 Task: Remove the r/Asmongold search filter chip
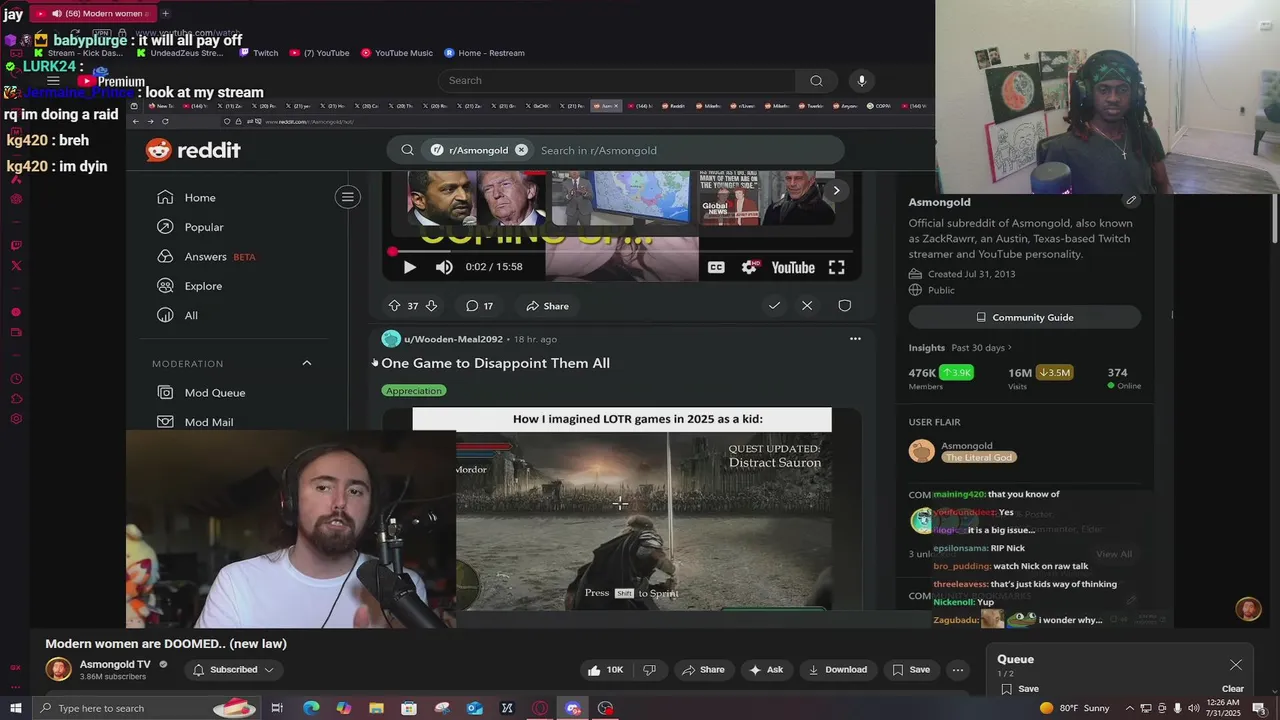click(x=521, y=150)
